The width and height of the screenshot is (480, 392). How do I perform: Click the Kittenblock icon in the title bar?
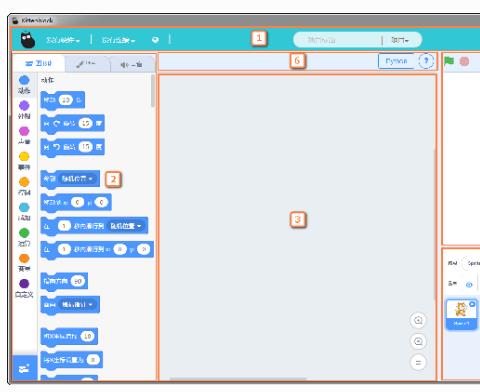15,21
